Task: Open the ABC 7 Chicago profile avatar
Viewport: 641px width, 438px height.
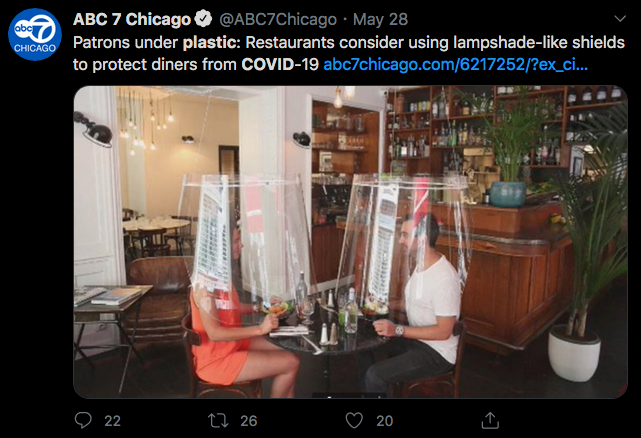Action: point(35,34)
